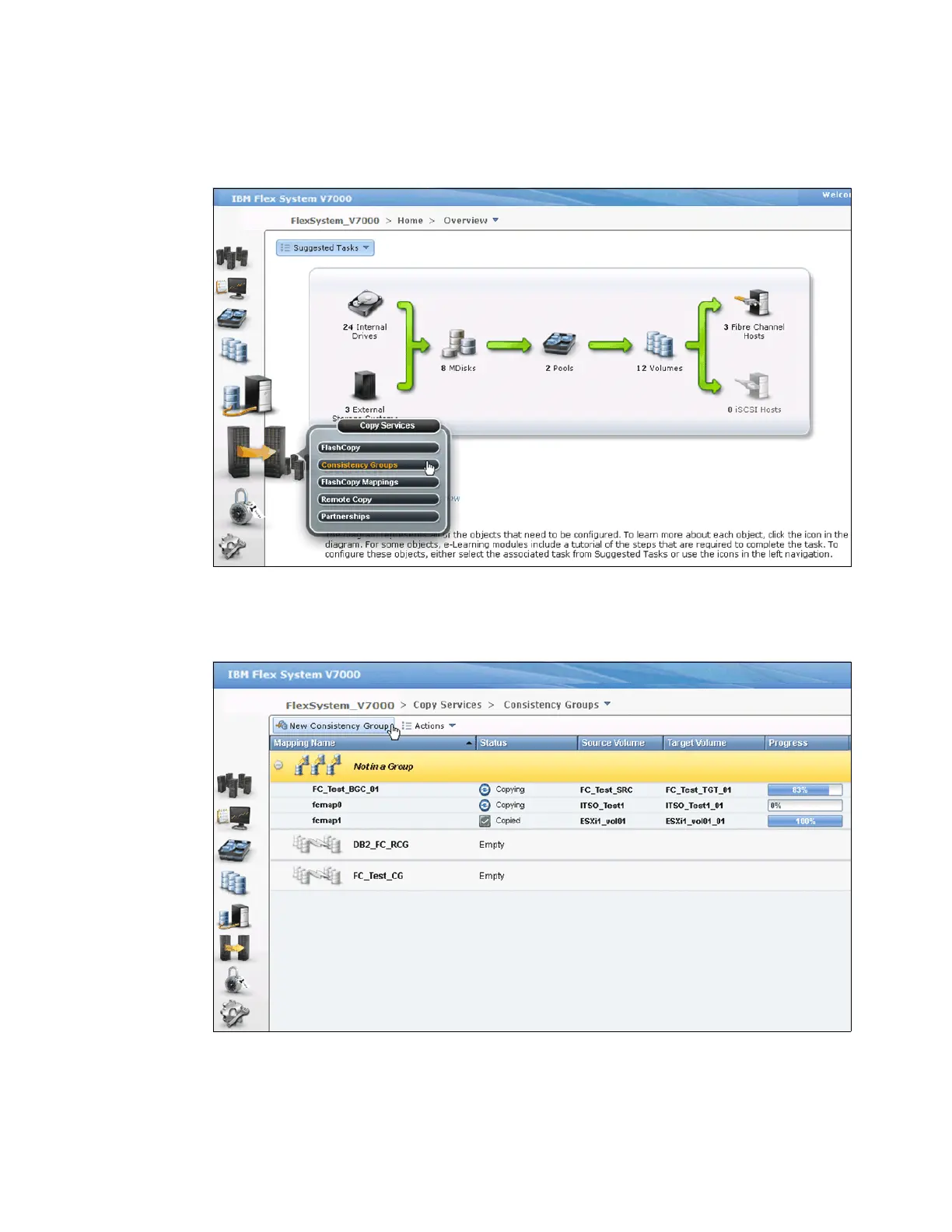Open Volumes icon in Overview sidebar
This screenshot has width=952, height=1232.
point(233,350)
